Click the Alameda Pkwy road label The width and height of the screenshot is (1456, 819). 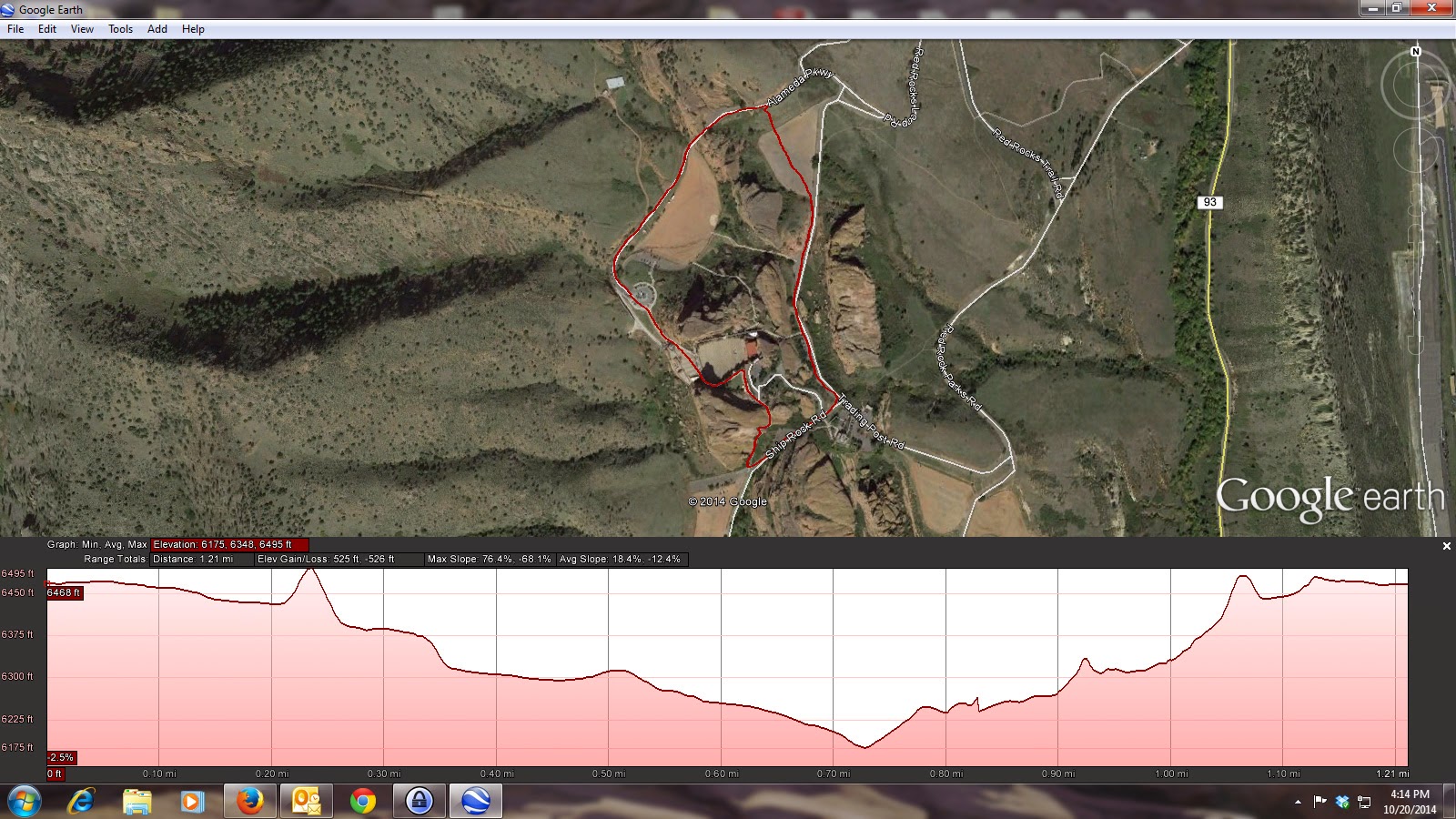coord(801,86)
